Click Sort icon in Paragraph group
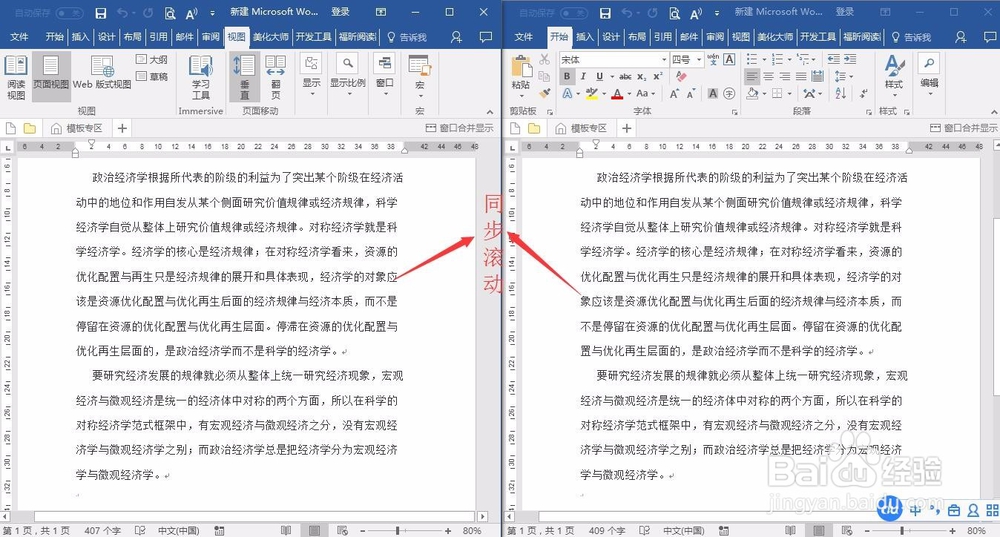Viewport: 1000px width, 537px height. (841, 94)
